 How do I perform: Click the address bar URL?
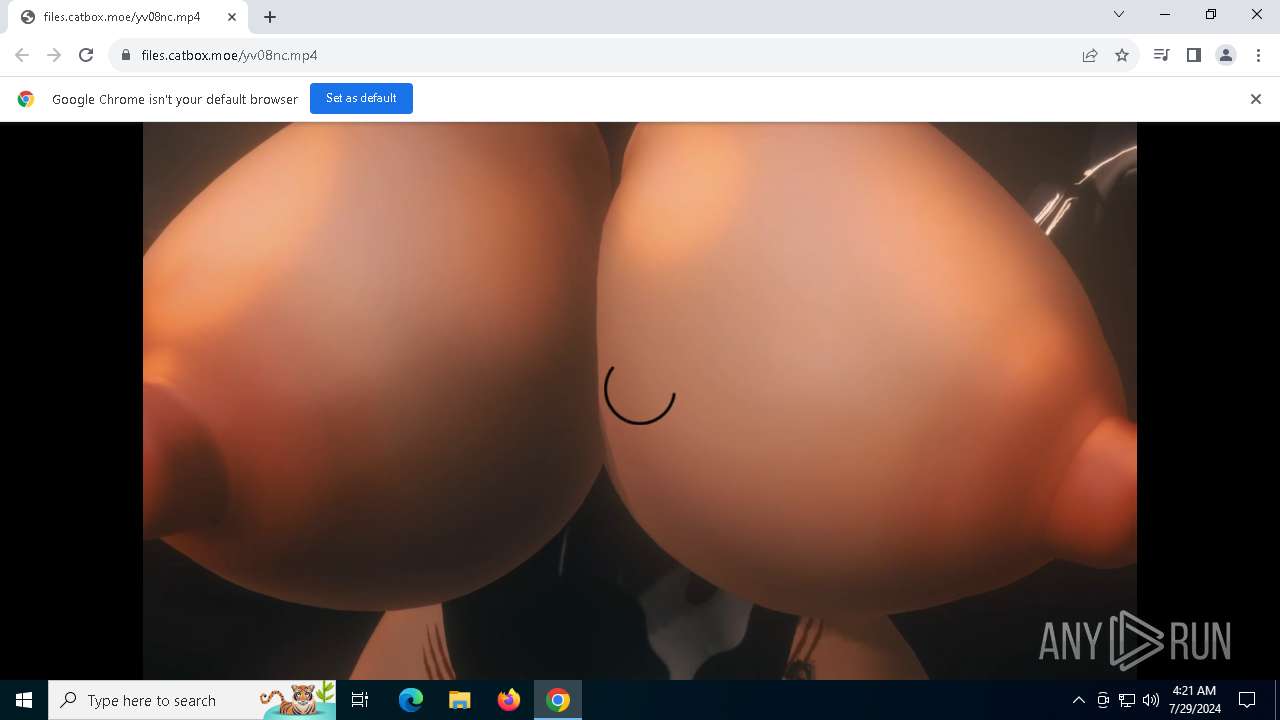[229, 55]
